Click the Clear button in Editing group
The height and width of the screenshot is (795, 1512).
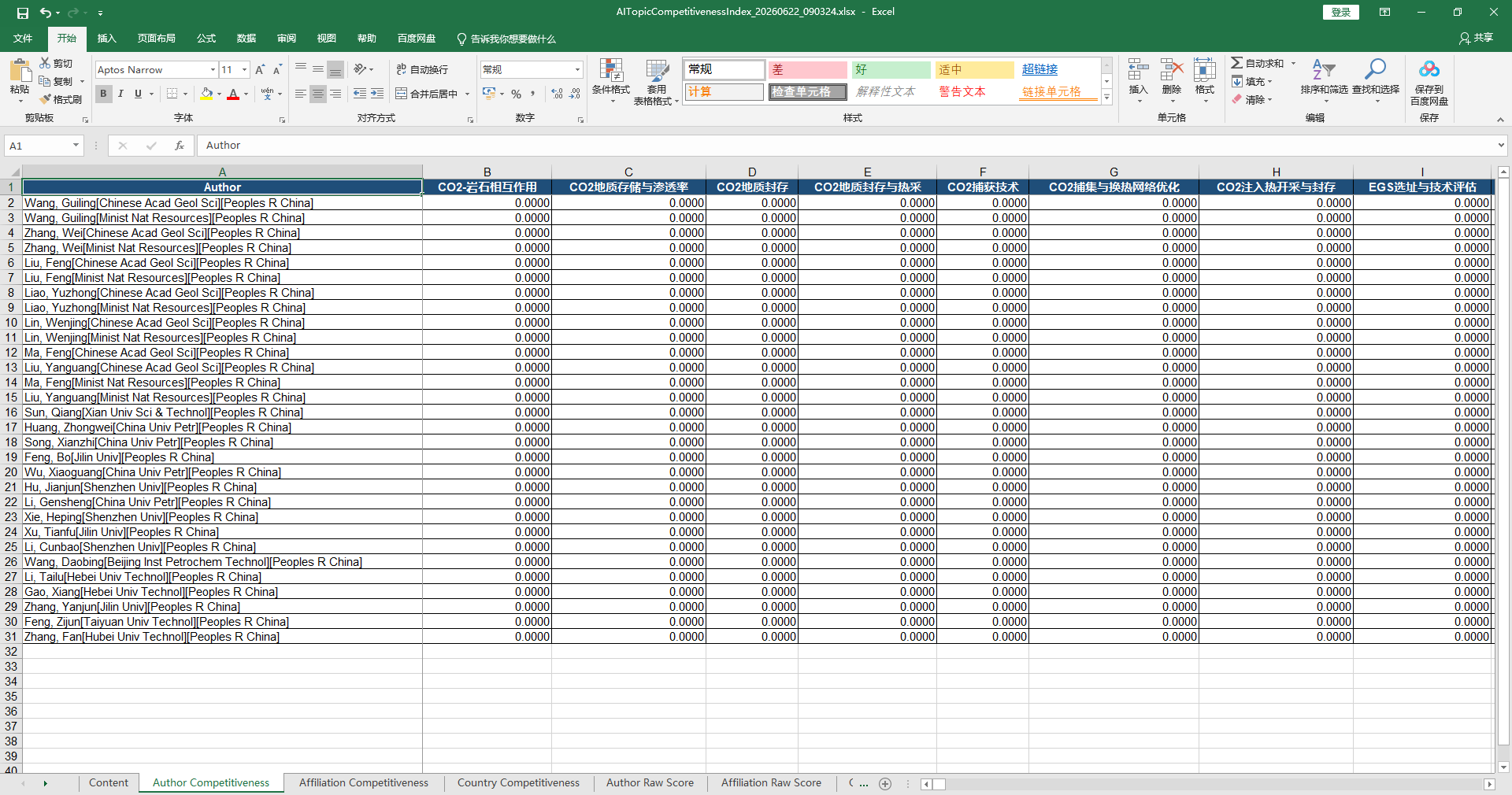click(x=1252, y=99)
